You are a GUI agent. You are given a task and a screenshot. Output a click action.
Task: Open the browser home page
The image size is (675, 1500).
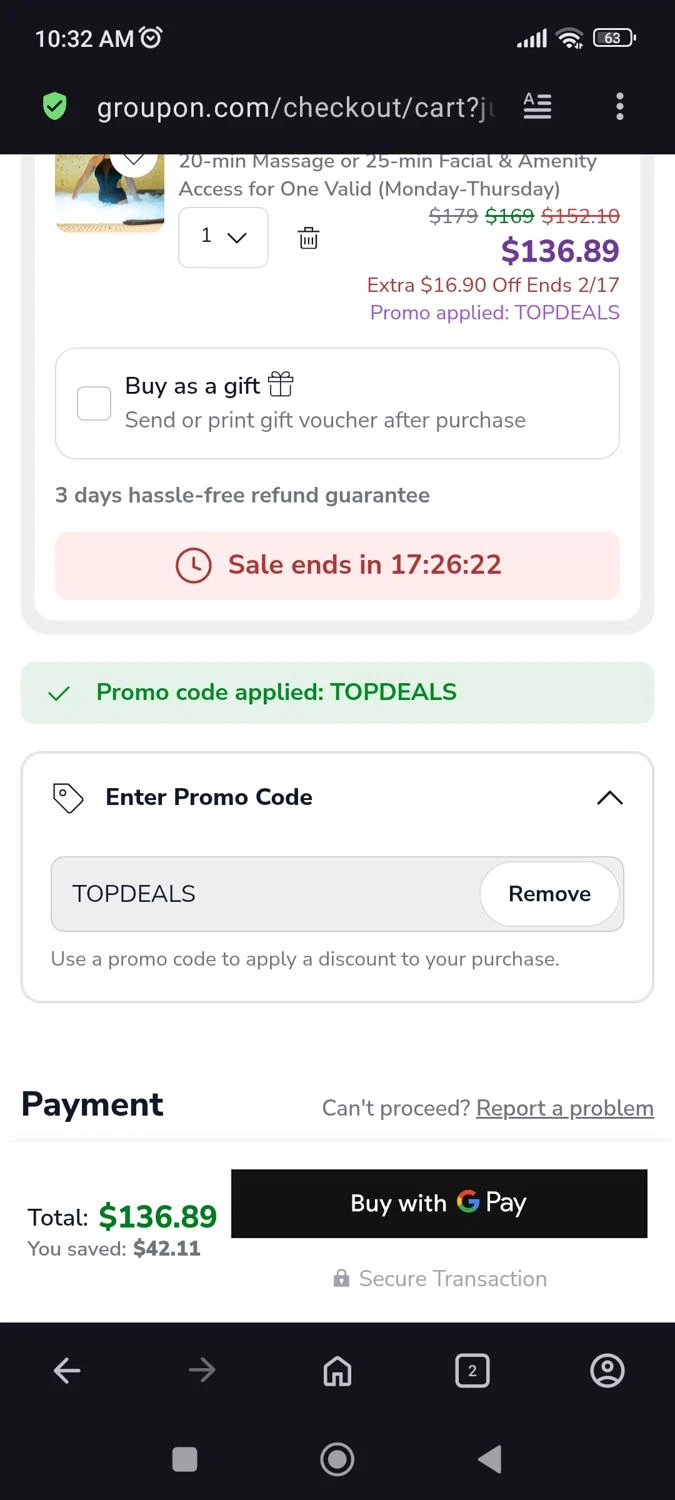click(x=337, y=1371)
